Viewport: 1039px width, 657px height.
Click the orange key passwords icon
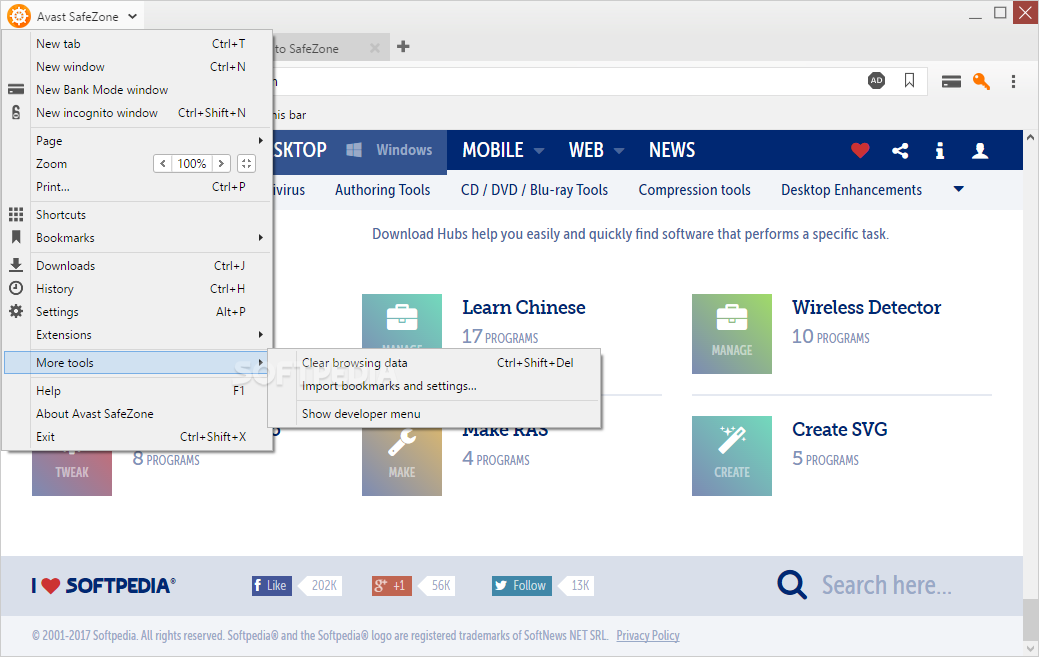coord(981,81)
